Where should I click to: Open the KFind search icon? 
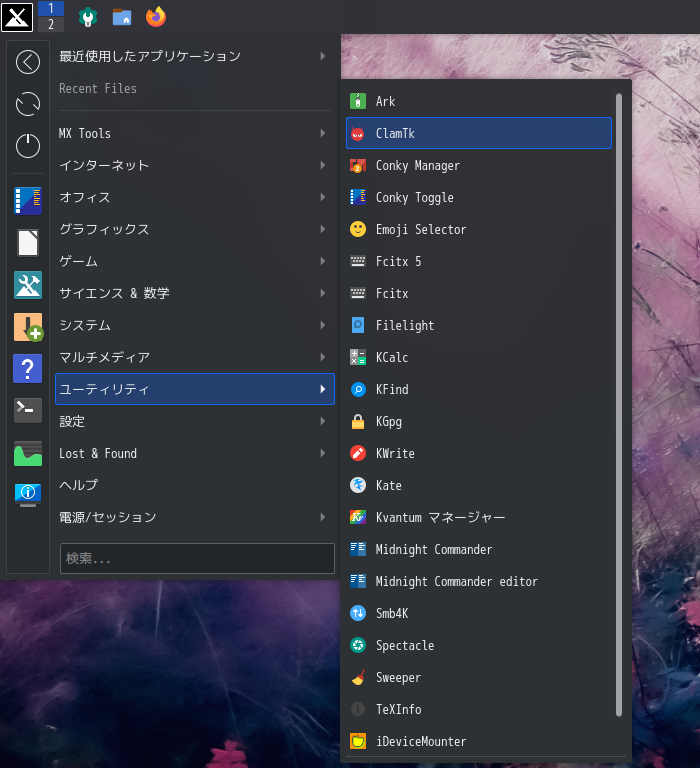(x=358, y=389)
